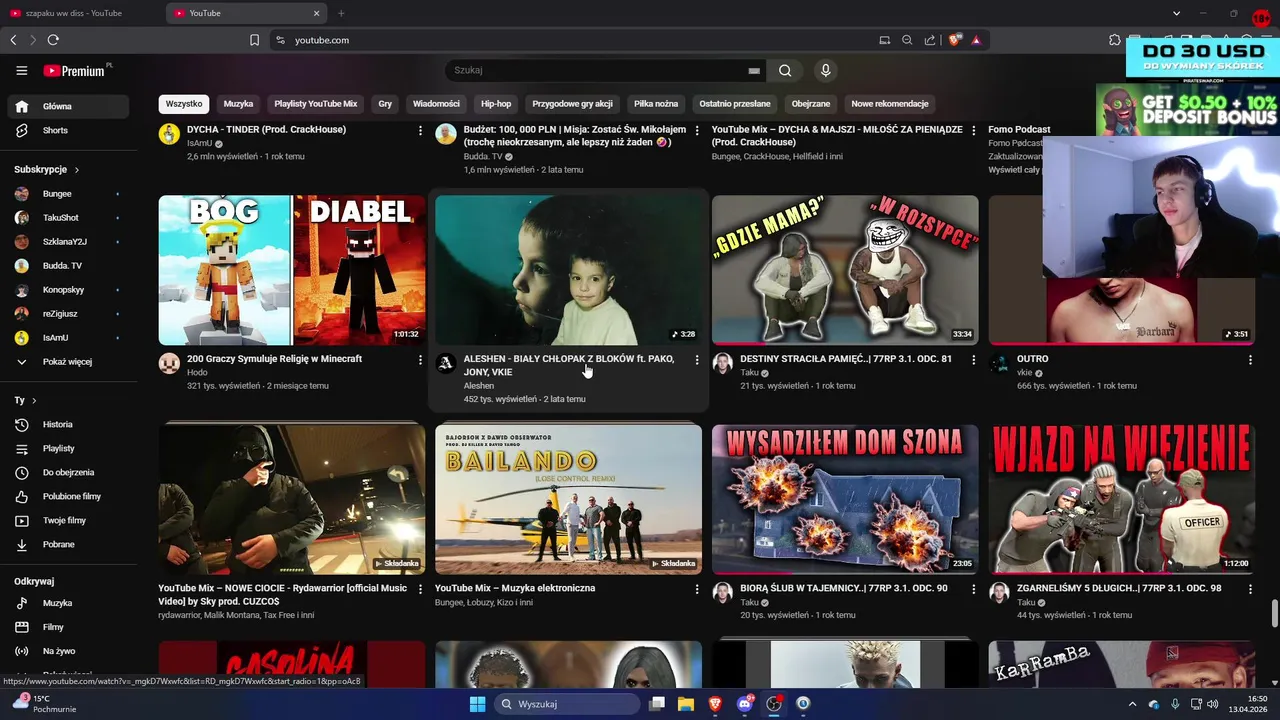This screenshot has width=1280, height=720.
Task: Open Historia in sidebar
Action: point(68,424)
